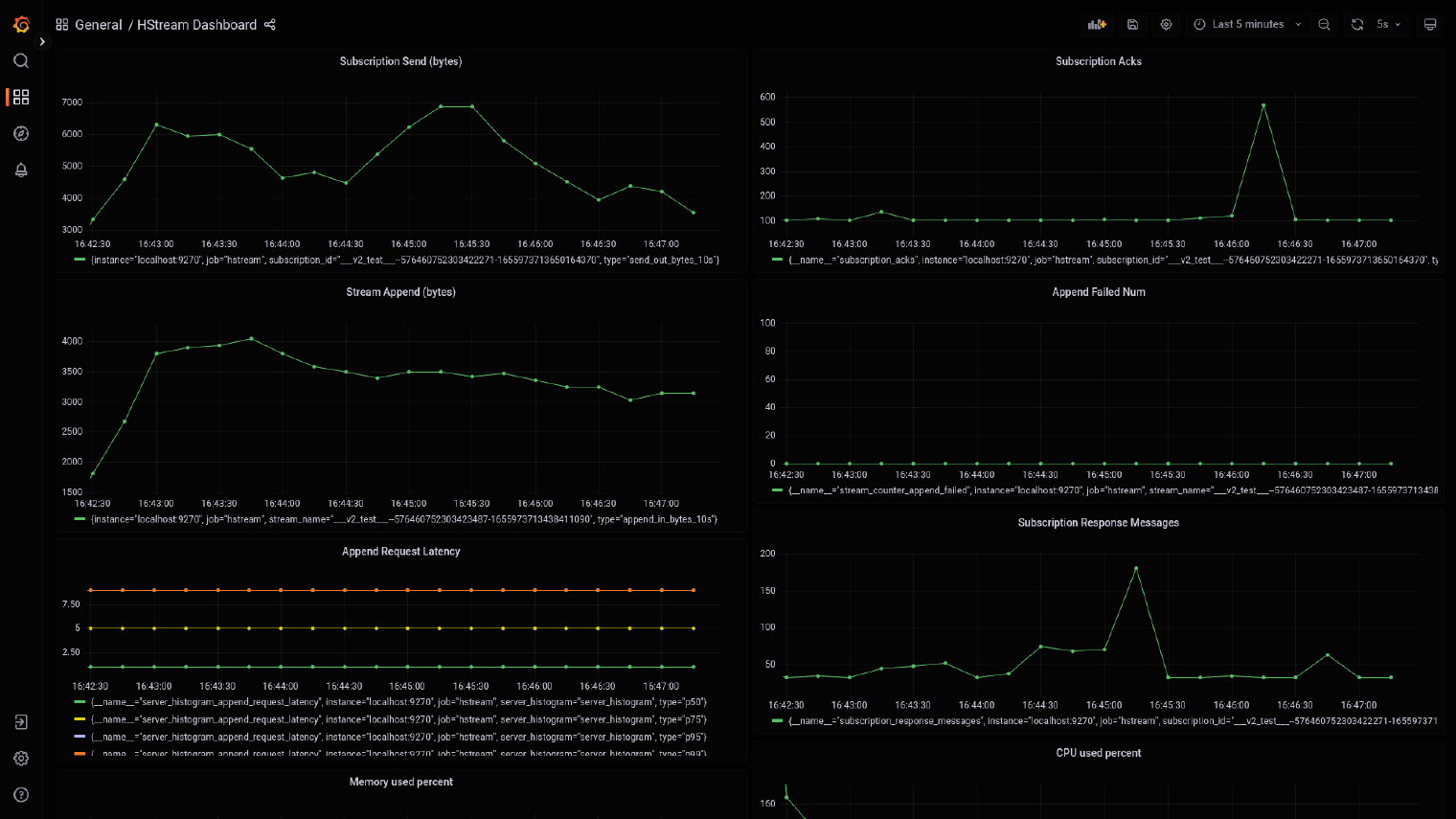Open Subscription Send (bytes) panel title menu
1456x819 pixels.
[400, 61]
